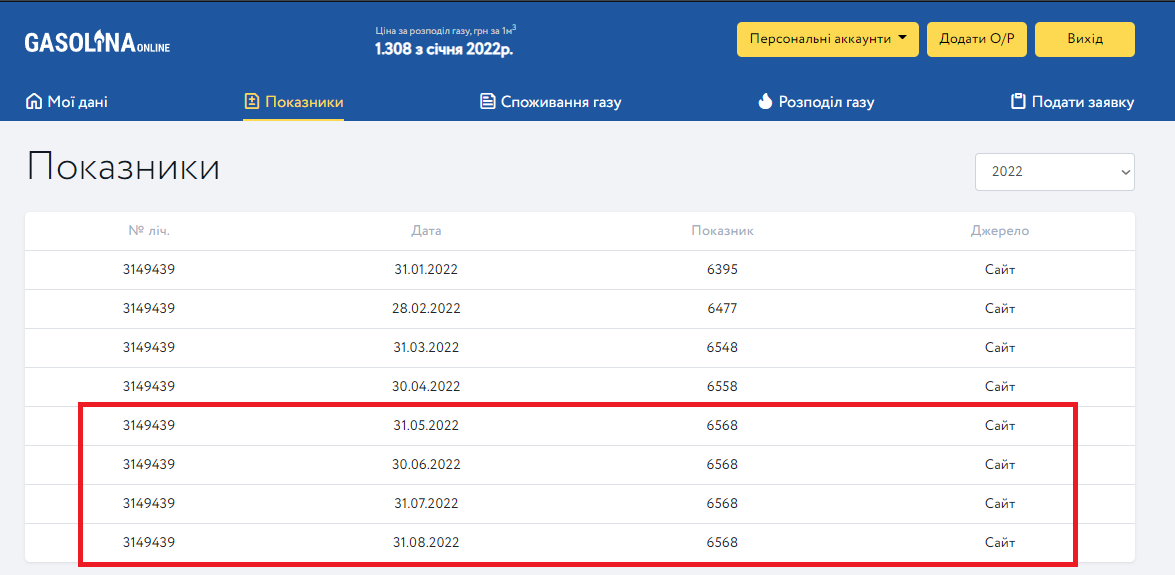
Task: Click the 6568 reading in the 31.05.2022 row
Action: coord(722,426)
